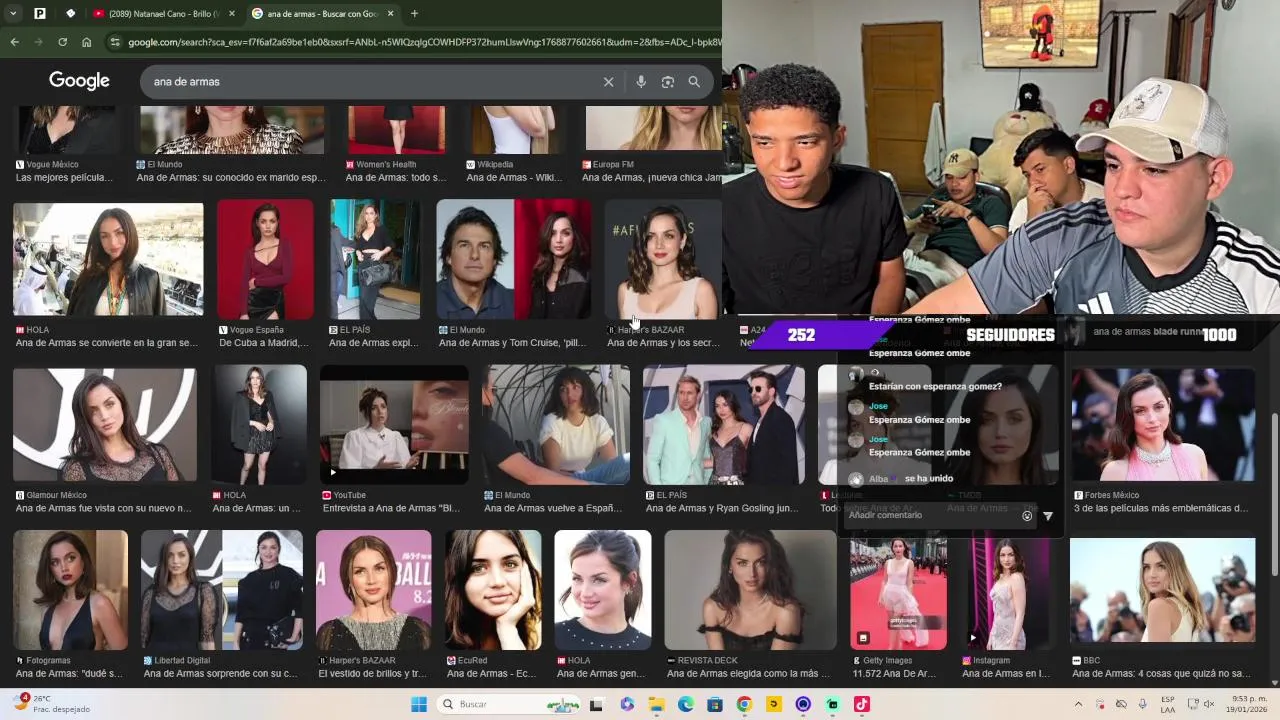Close the Natanael Cano YouTube tab
This screenshot has height=720, width=1280.
pos(232,13)
